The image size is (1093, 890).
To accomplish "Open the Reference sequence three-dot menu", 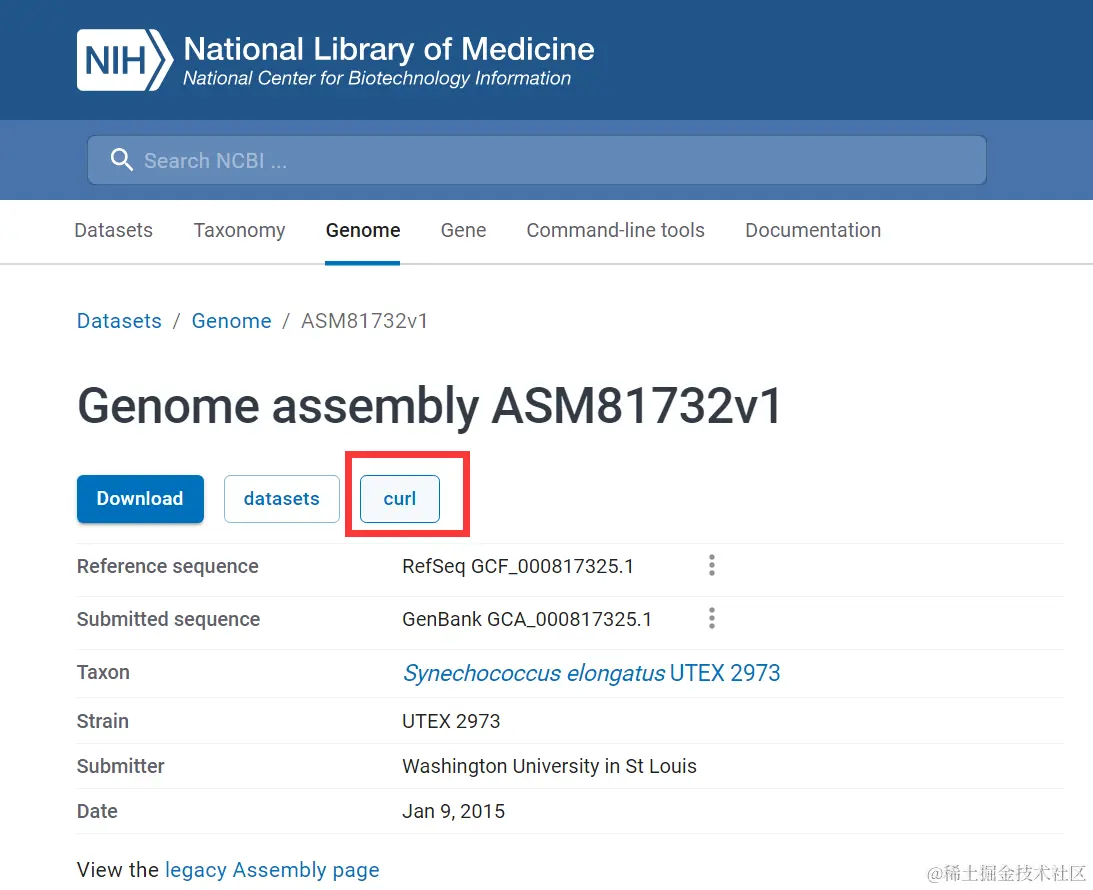I will tap(711, 566).
